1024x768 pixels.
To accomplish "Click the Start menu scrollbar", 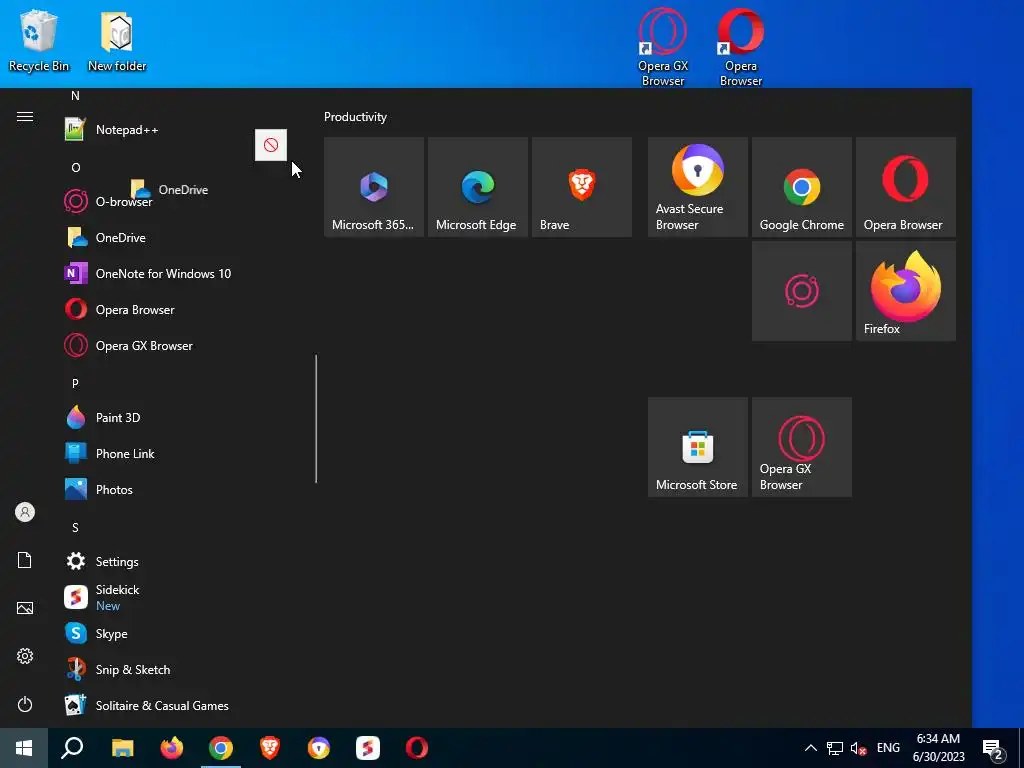I will coord(316,419).
